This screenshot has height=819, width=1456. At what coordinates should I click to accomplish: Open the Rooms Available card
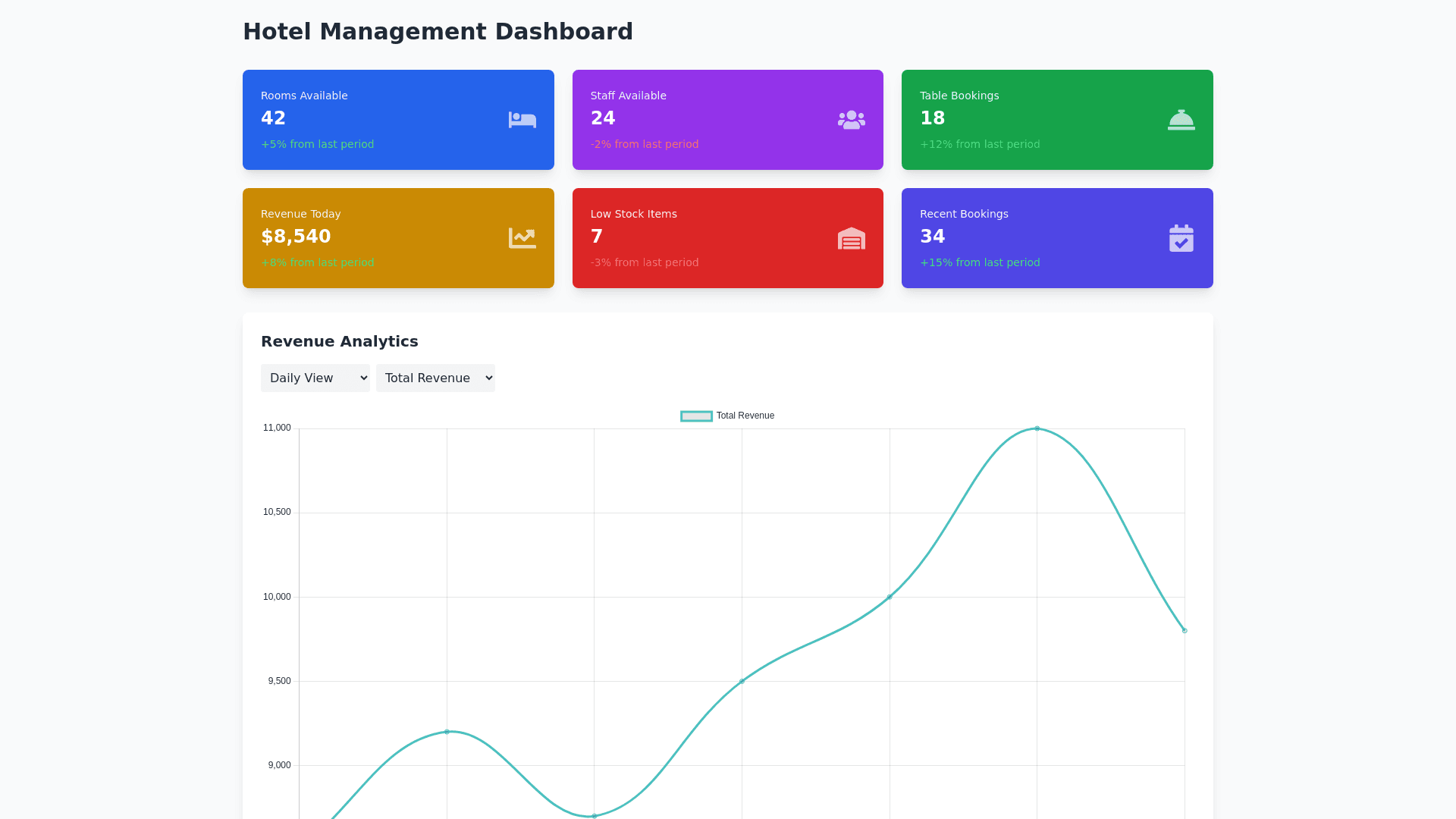click(398, 120)
